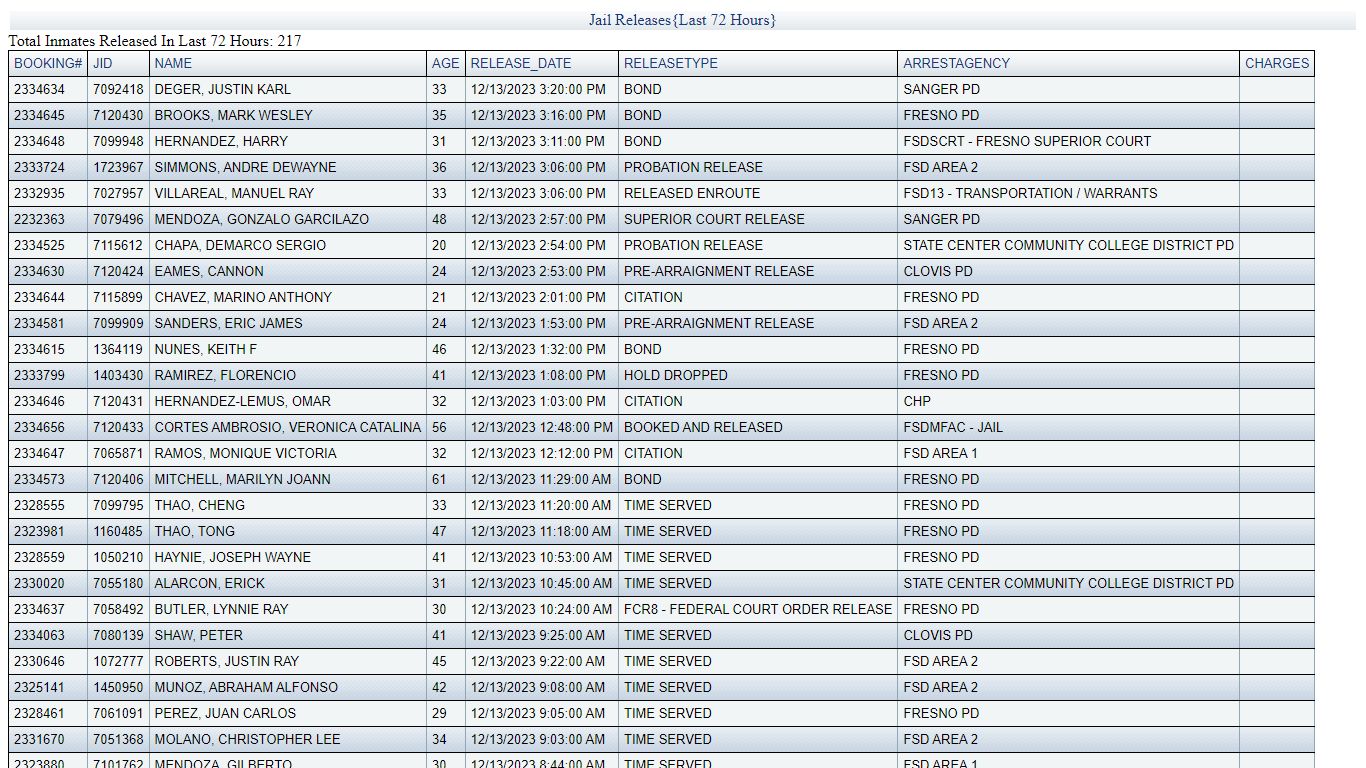Click FSD13 - TRANSPORTATION / WARRANTS agency
1366x768 pixels.
(1030, 193)
